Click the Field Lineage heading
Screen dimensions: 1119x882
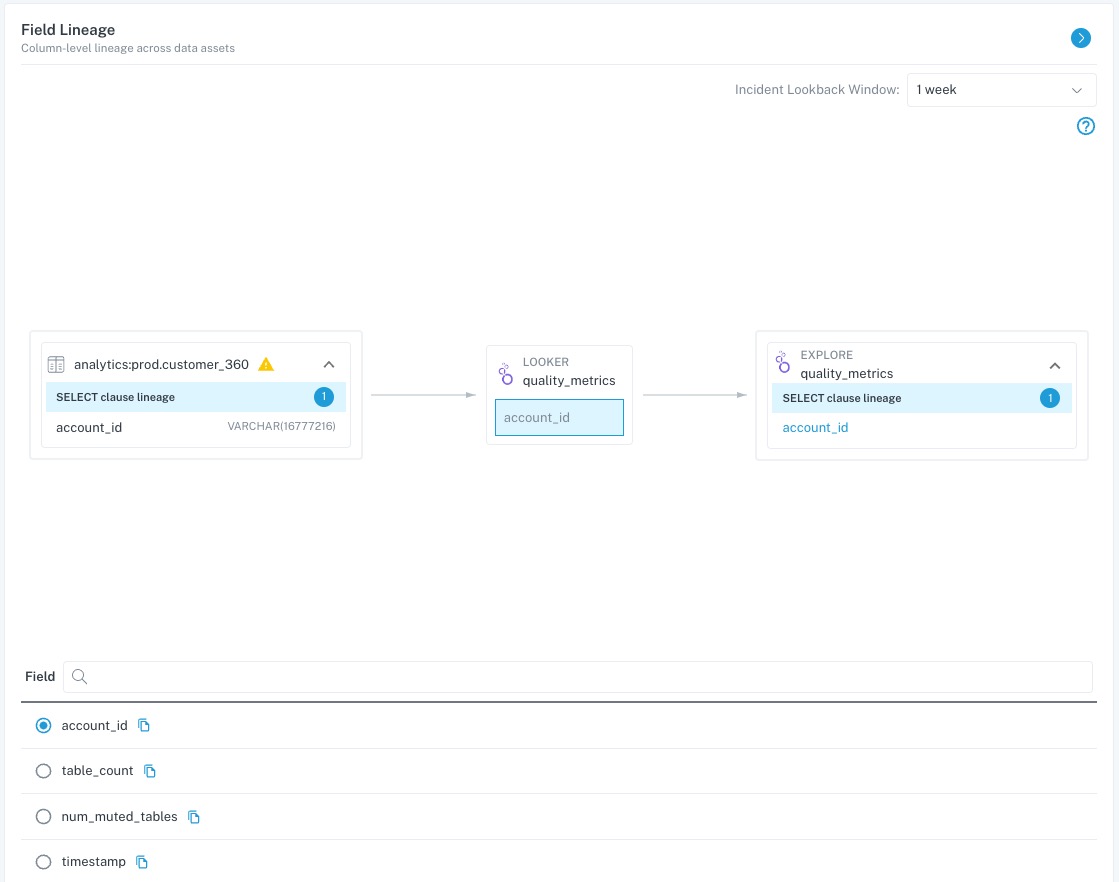(x=68, y=30)
